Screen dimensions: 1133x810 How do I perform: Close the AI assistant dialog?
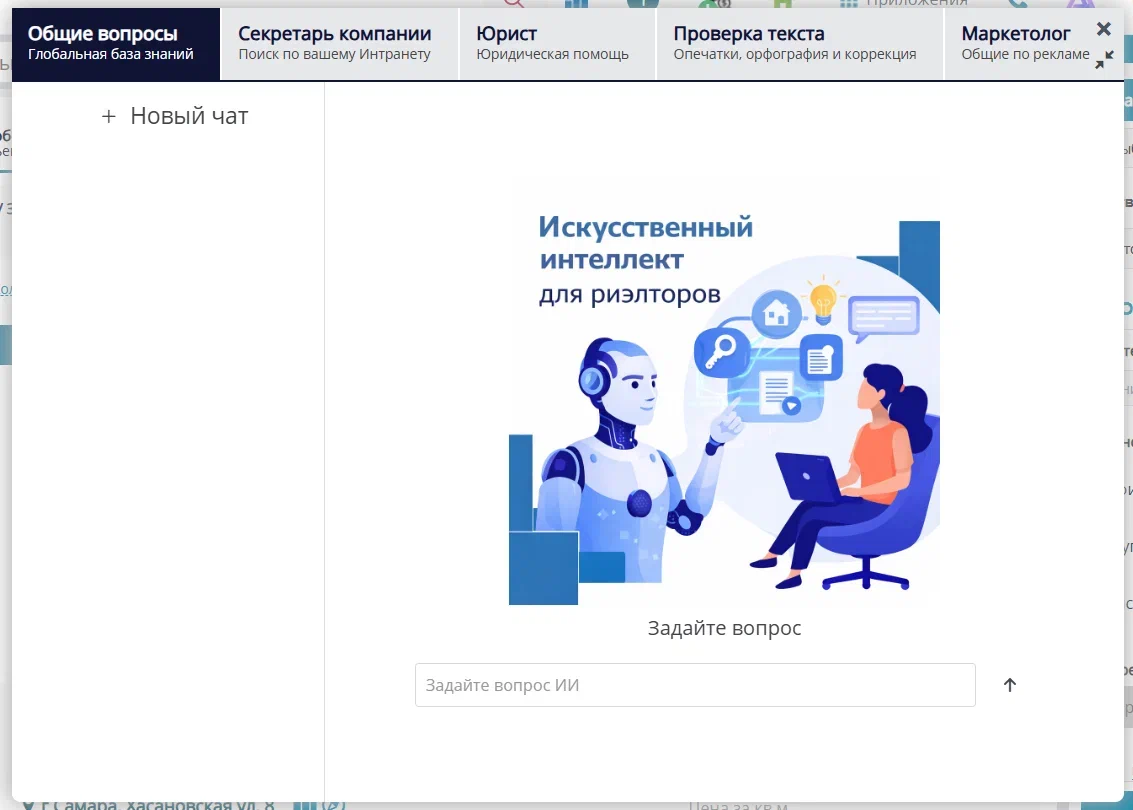(x=1103, y=29)
